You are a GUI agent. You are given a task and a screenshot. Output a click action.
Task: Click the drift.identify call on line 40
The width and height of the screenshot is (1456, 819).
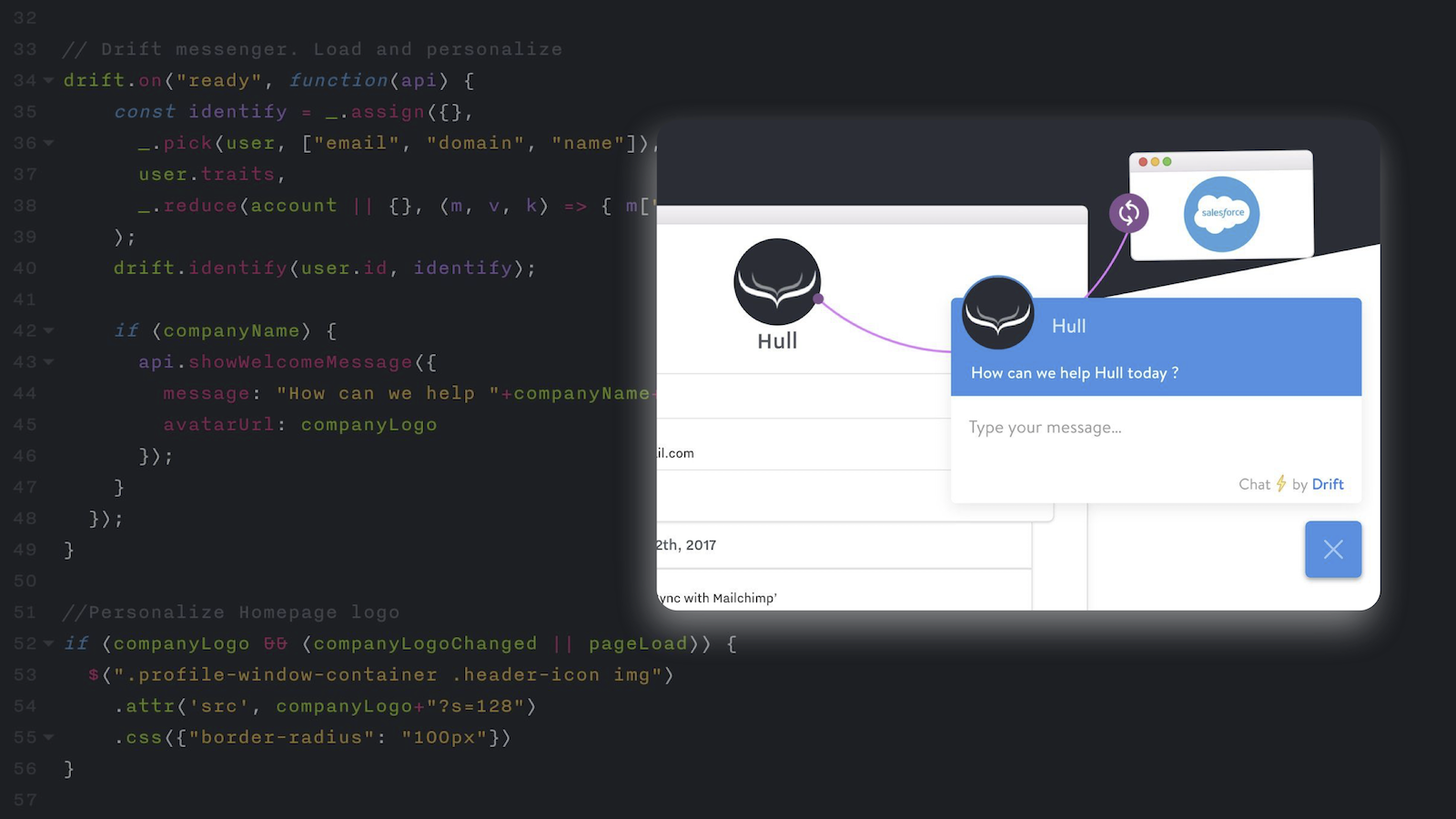325,268
